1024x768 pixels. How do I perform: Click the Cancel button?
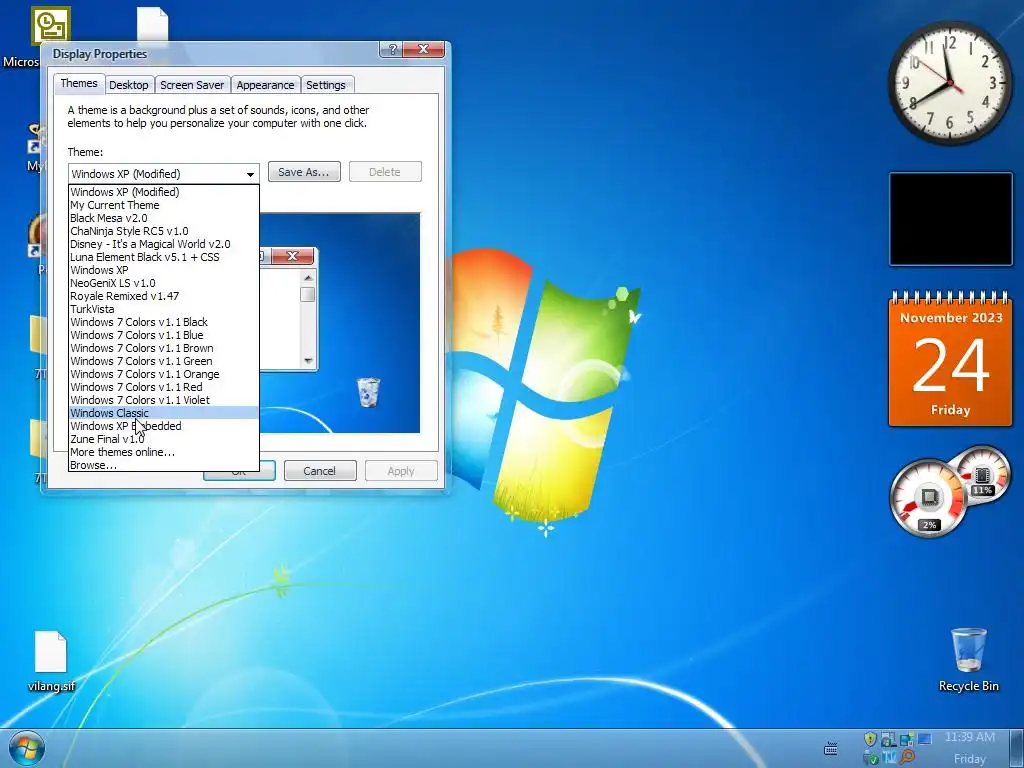pos(319,471)
